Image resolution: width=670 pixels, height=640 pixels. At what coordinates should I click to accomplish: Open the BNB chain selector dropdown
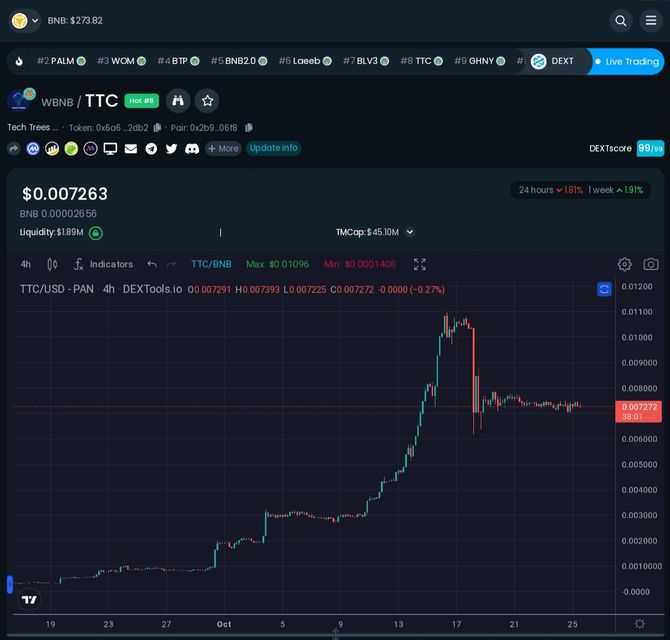[25, 21]
